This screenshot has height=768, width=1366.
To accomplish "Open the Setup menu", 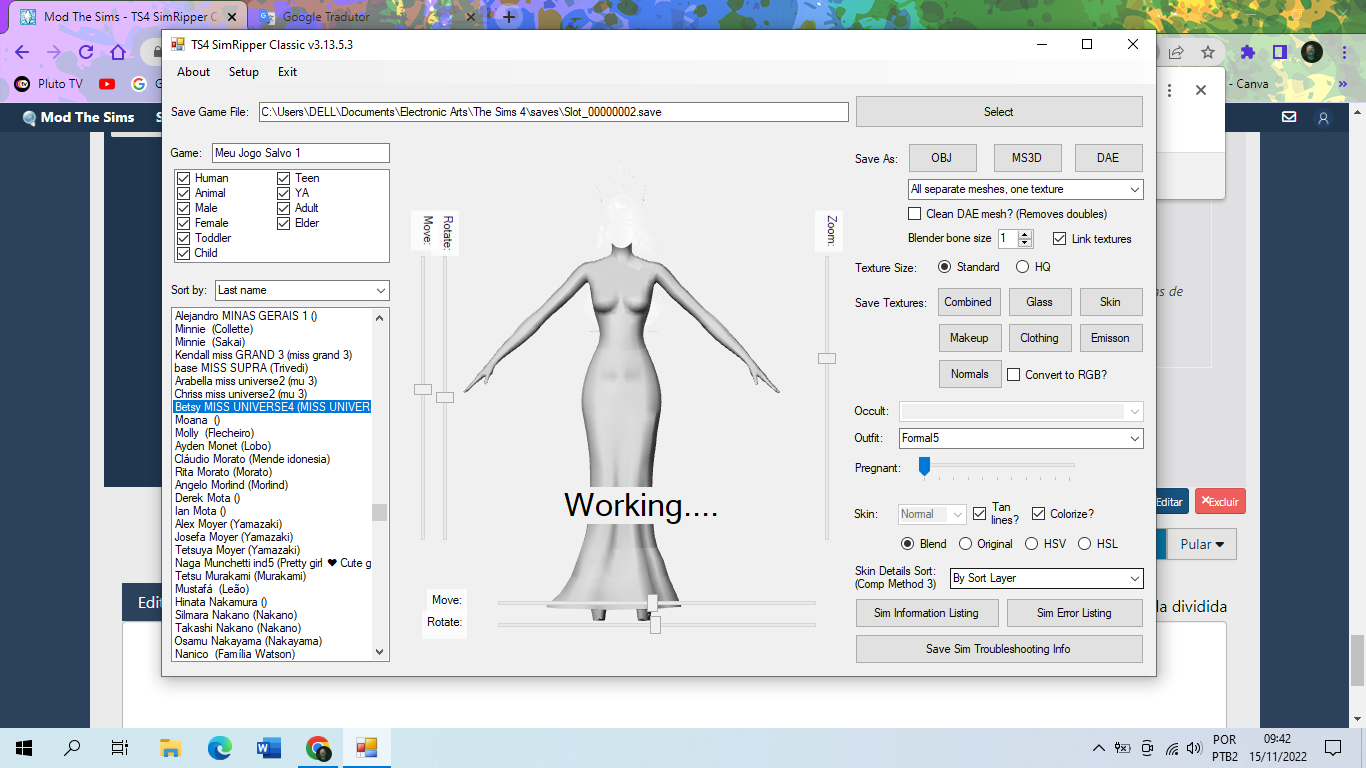I will click(243, 72).
